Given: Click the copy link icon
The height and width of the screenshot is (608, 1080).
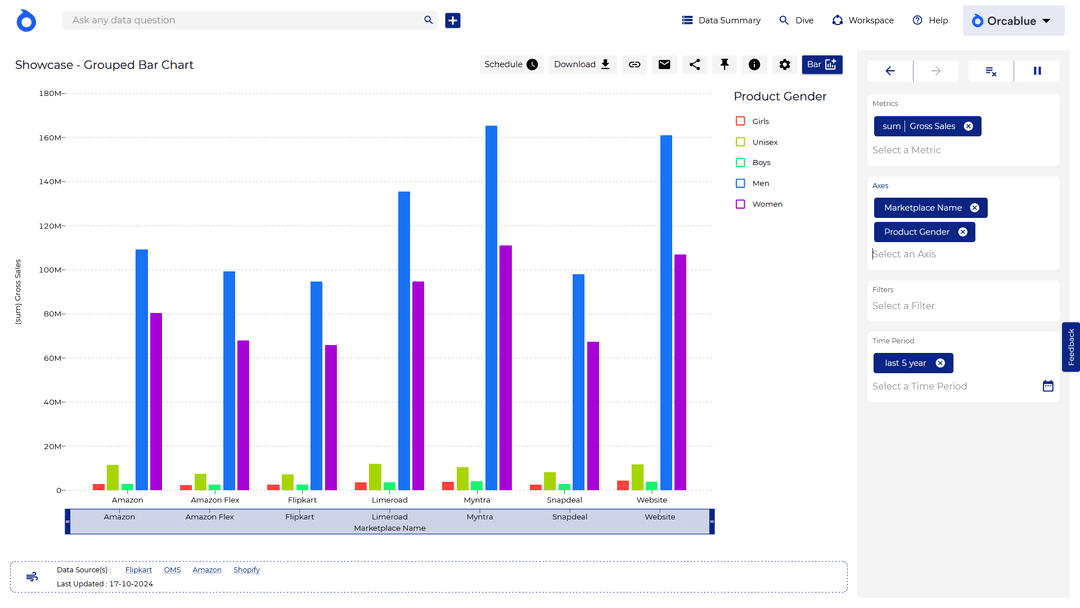Looking at the screenshot, I should pos(634,65).
